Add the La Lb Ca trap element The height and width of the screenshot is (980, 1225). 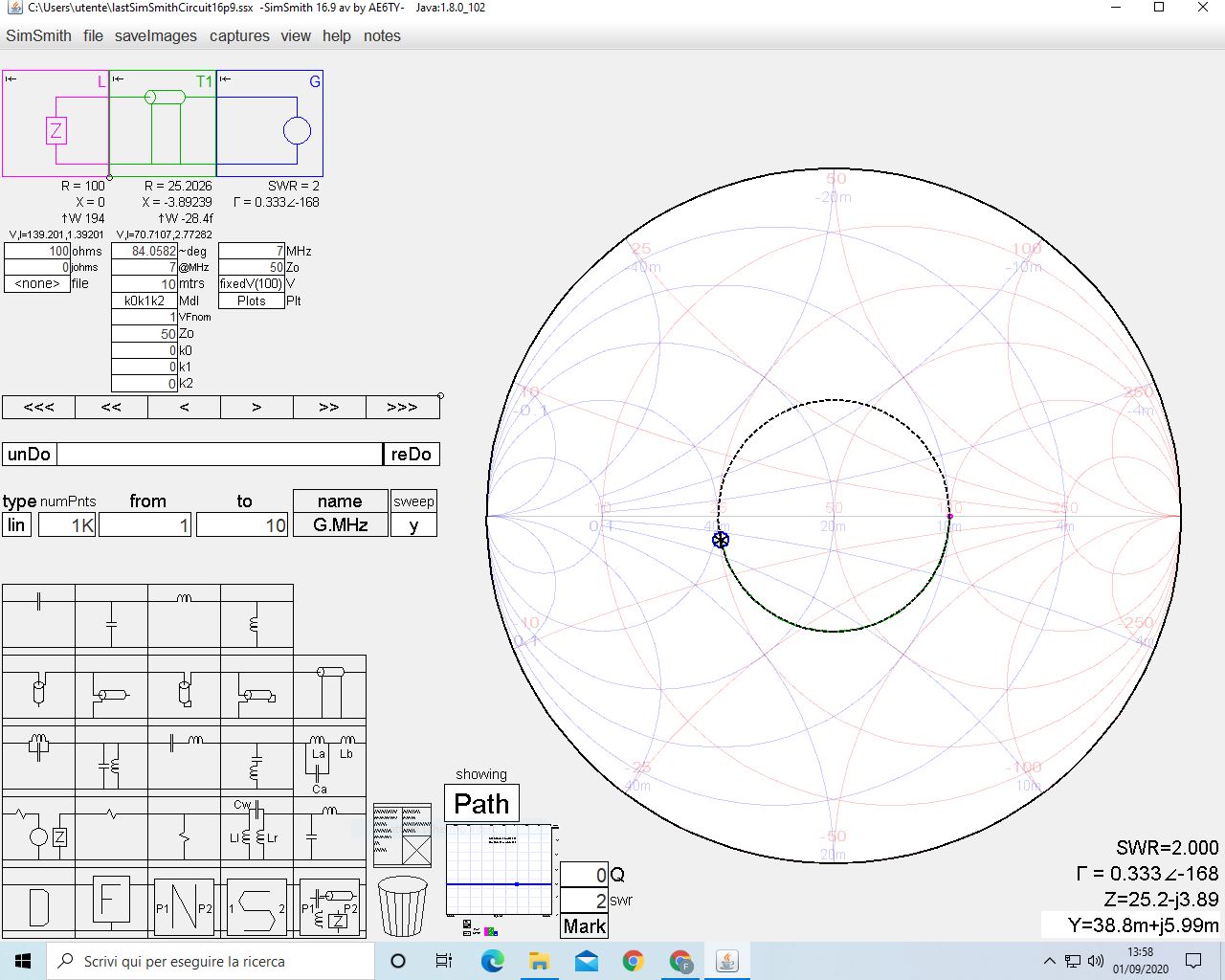330,761
